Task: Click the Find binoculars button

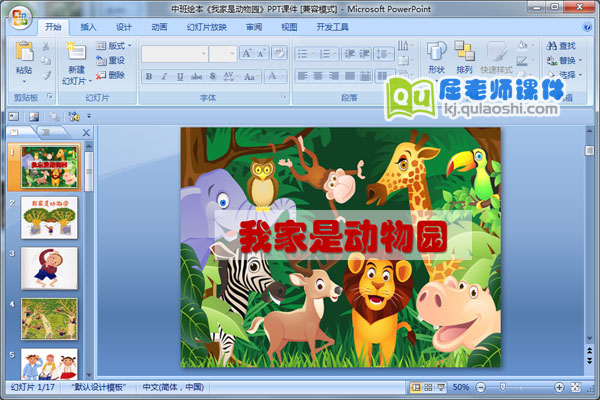Action: pyautogui.click(x=561, y=46)
